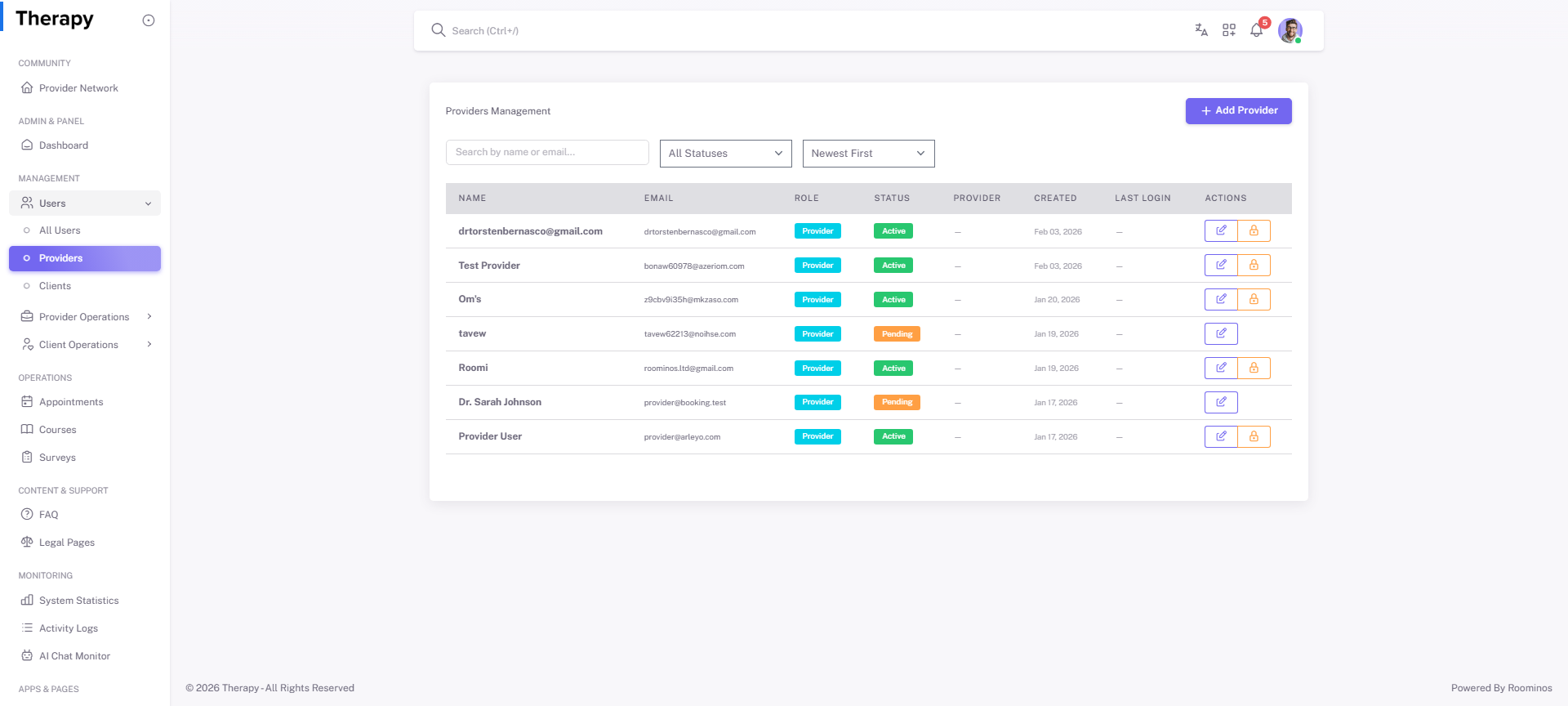The image size is (1568, 706).
Task: Click the Pending badge for Dr. Sarah Johnson
Action: tap(897, 402)
